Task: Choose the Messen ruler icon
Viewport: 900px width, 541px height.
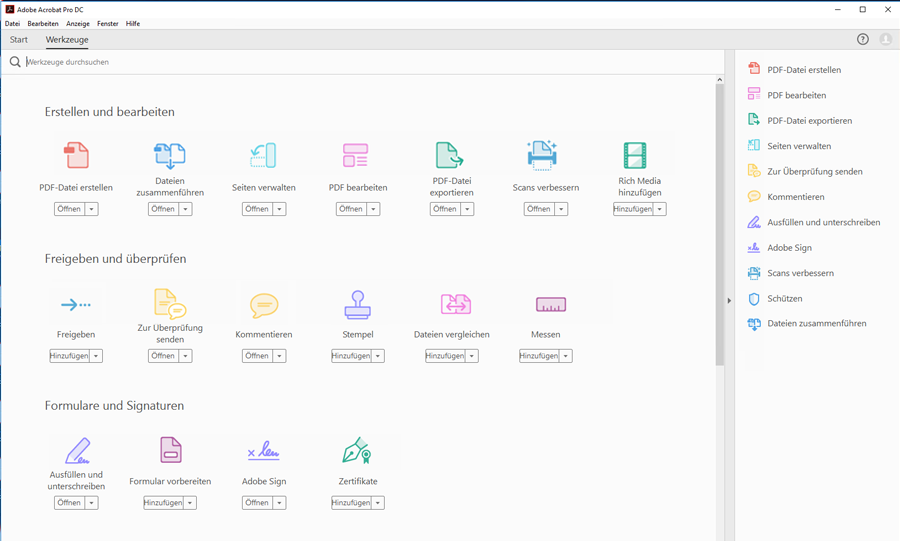Action: (551, 305)
